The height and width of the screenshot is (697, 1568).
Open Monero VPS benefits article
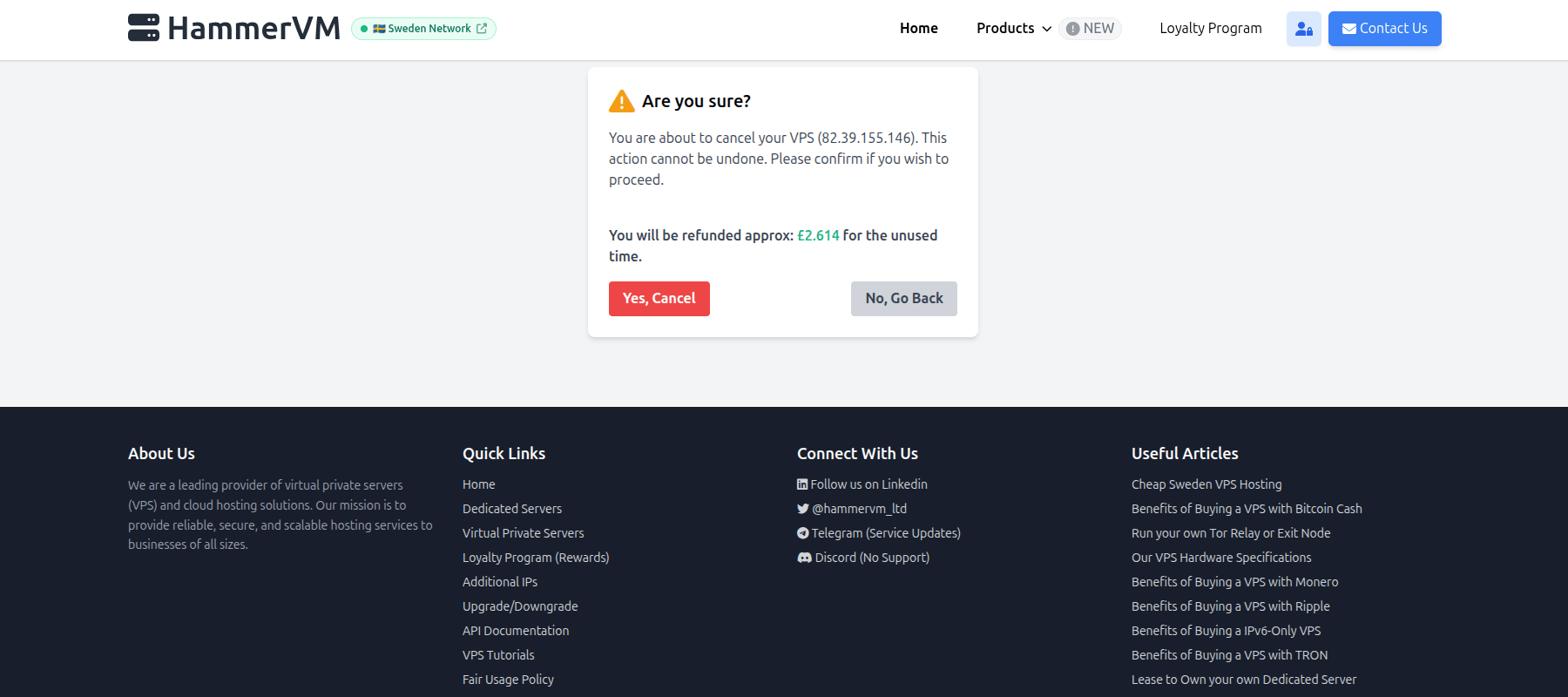point(1234,582)
